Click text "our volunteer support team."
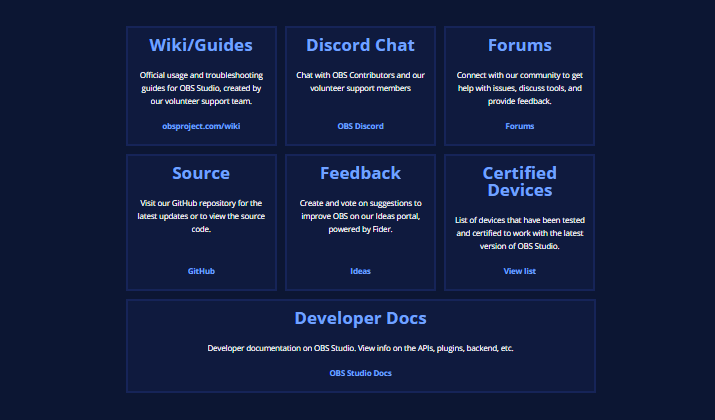 (x=201, y=101)
